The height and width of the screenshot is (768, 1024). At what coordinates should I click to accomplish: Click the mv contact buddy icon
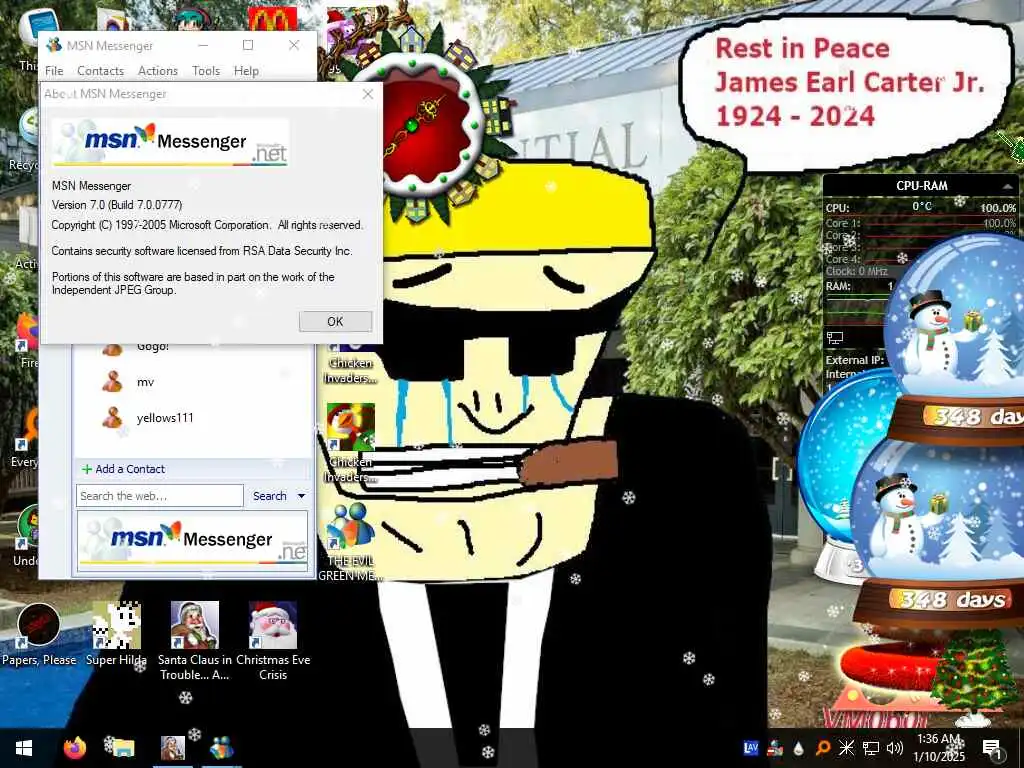pyautogui.click(x=112, y=381)
